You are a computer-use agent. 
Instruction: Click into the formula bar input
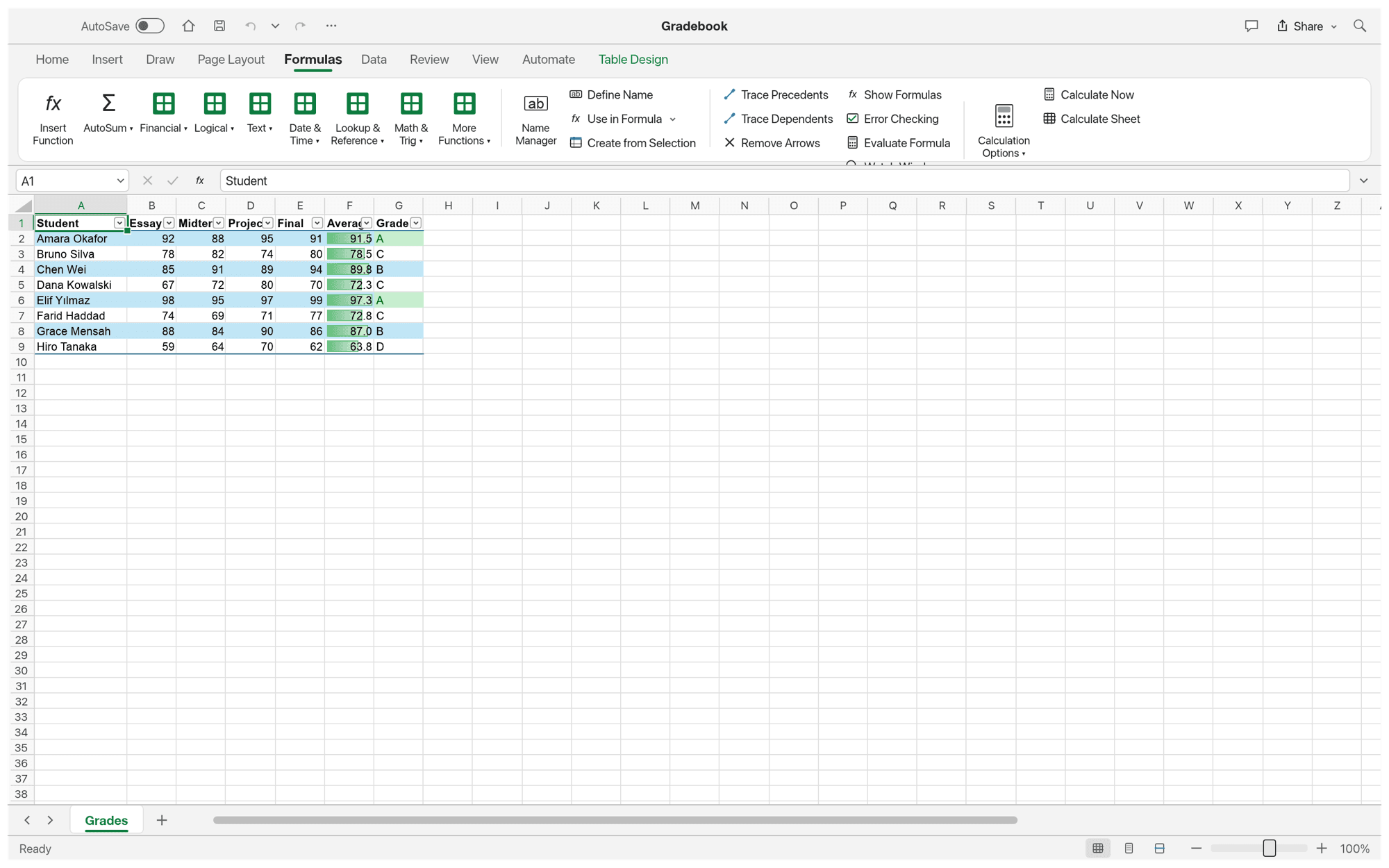pyautogui.click(x=785, y=181)
